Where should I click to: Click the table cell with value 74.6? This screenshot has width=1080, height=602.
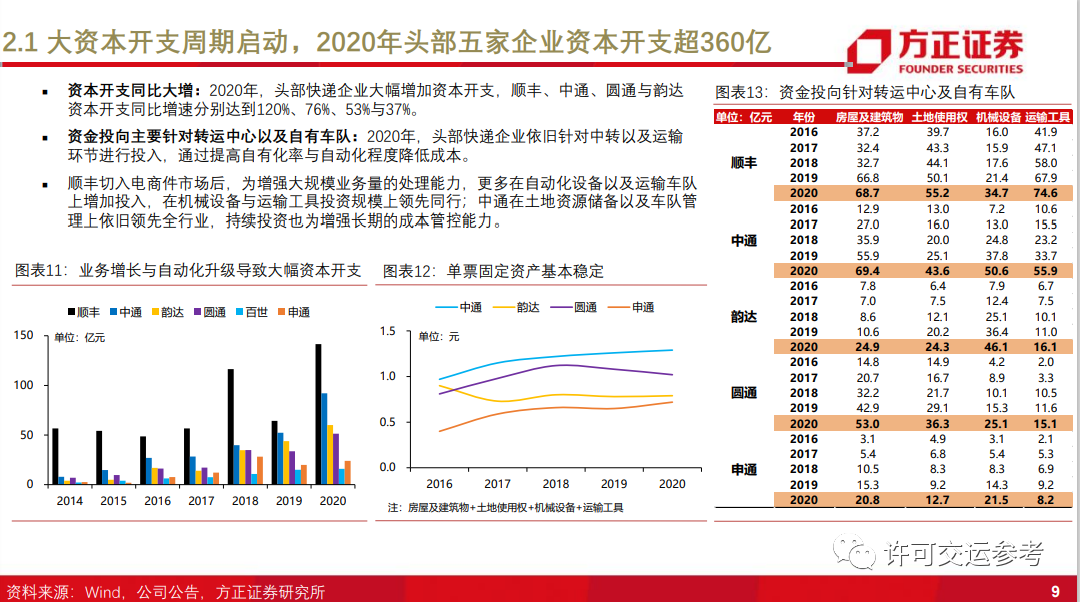(1046, 194)
